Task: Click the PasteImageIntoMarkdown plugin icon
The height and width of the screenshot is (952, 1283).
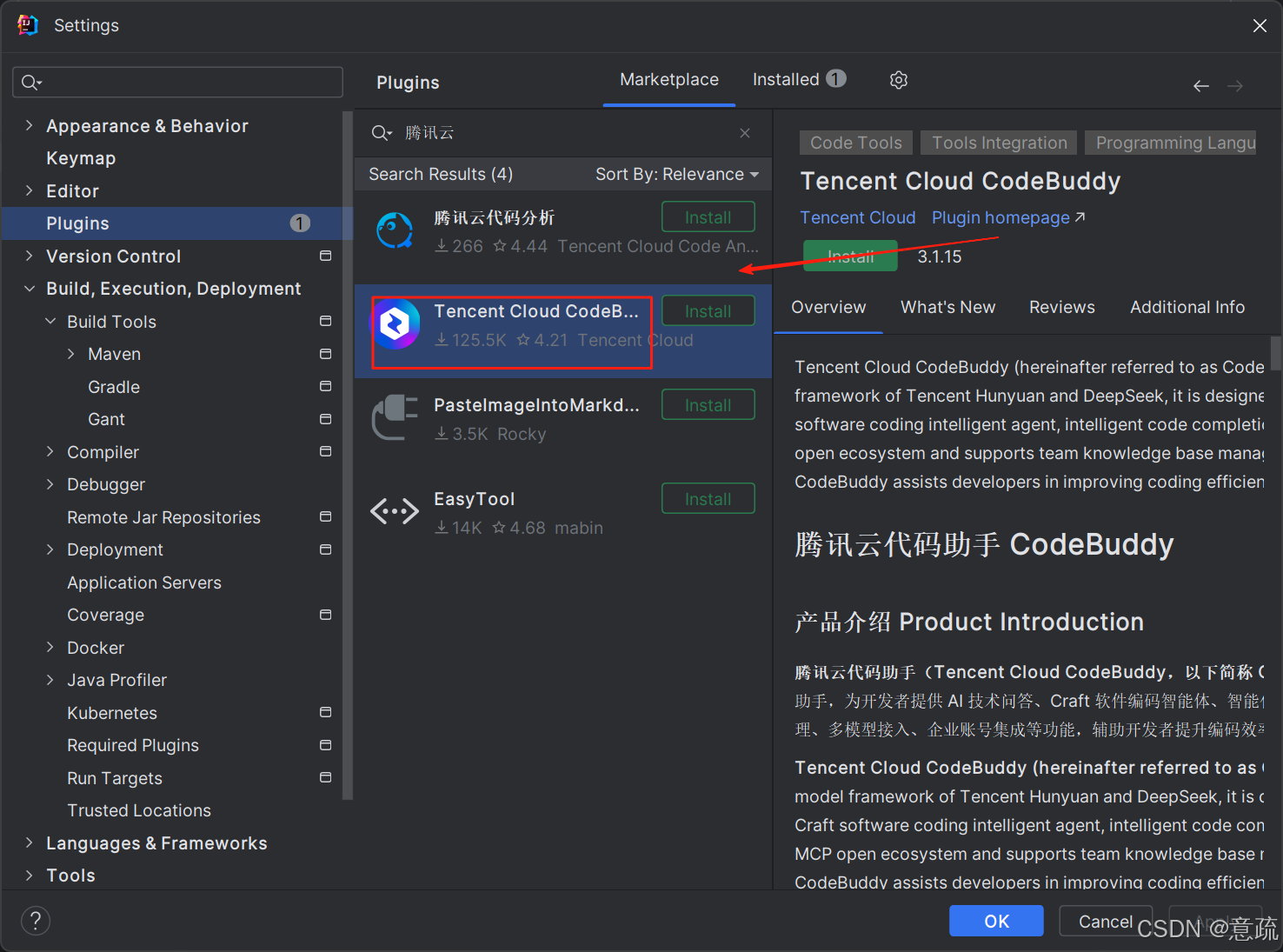Action: 395,418
